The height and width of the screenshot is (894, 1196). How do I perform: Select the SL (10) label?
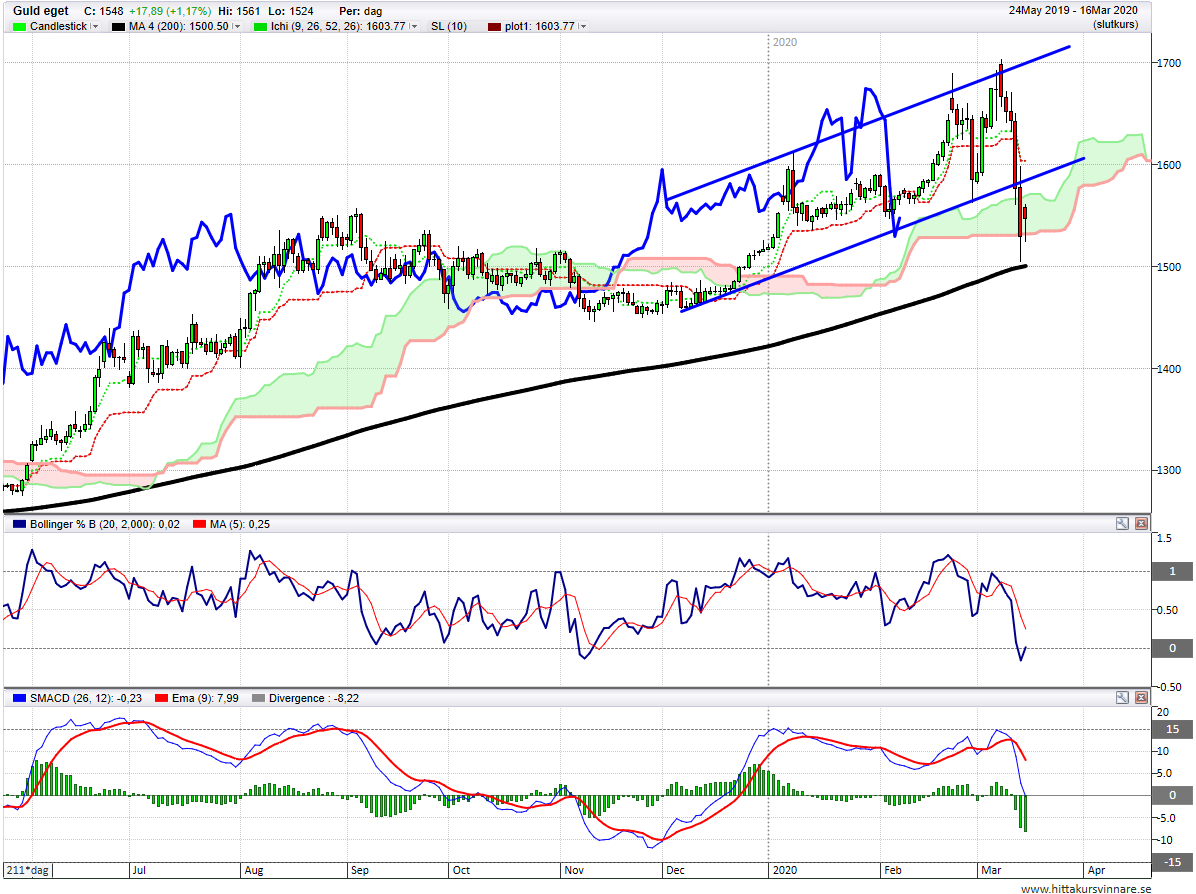448,26
